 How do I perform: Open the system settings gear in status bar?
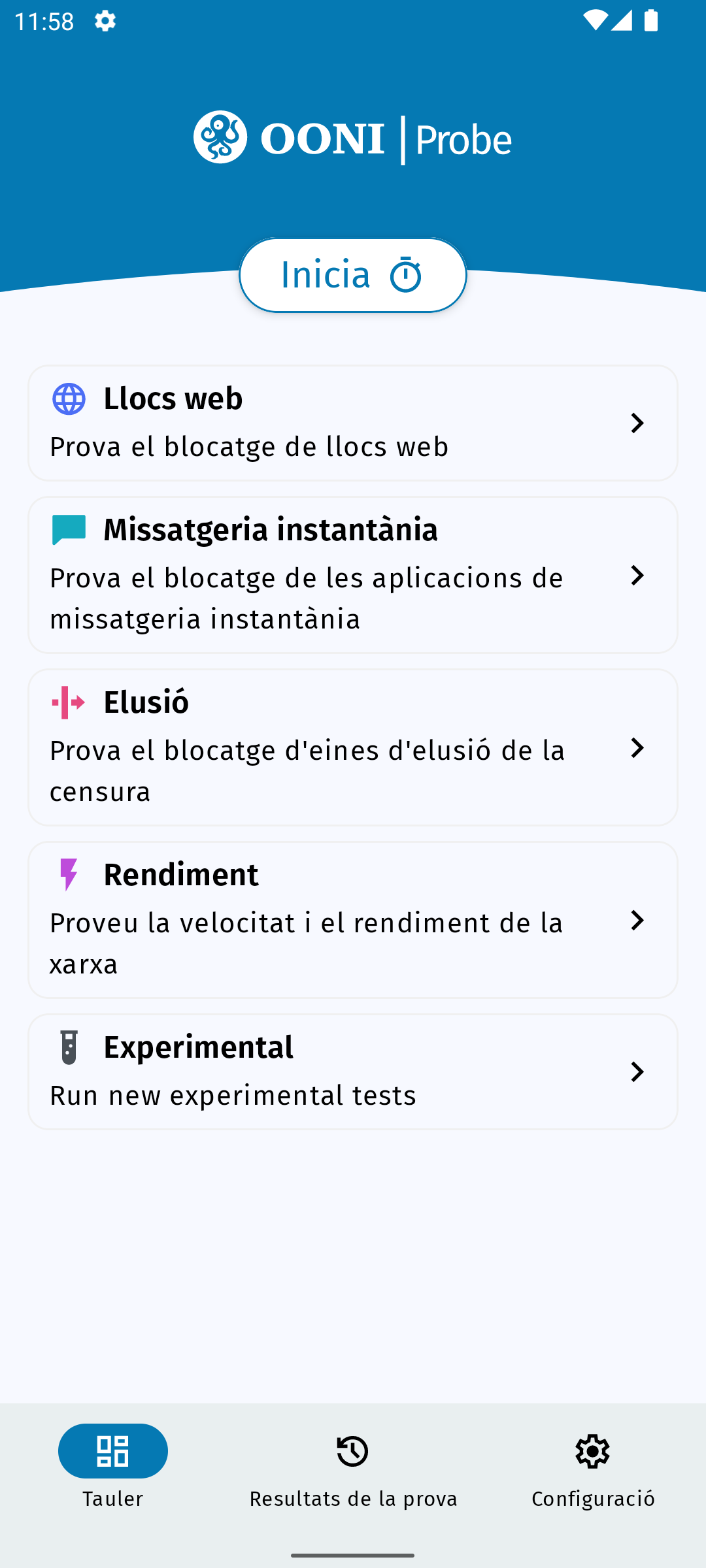click(105, 21)
